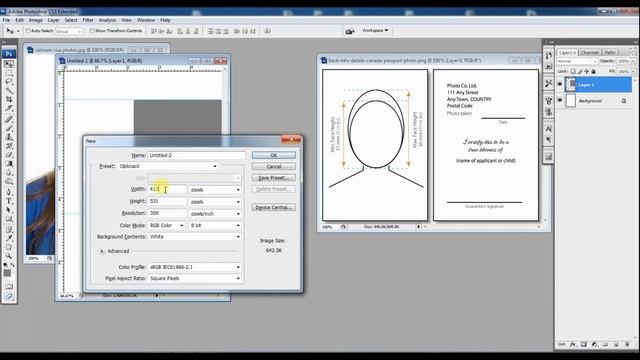Select the Healing Brush tool

pyautogui.click(x=9, y=119)
